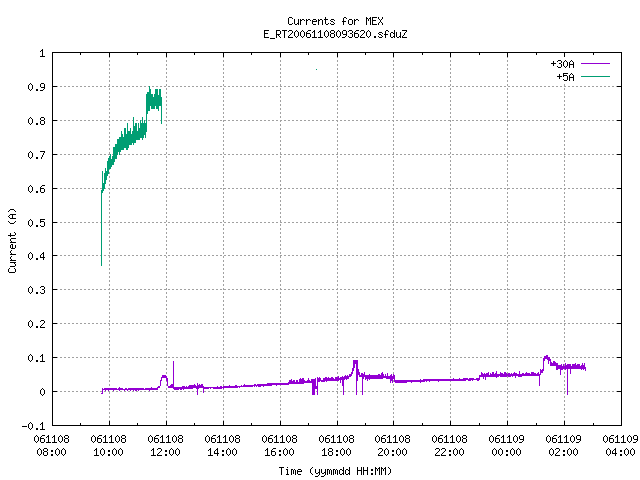Click the y-axis tick label 0.5
Screen dimensions: 640x480
point(36,222)
